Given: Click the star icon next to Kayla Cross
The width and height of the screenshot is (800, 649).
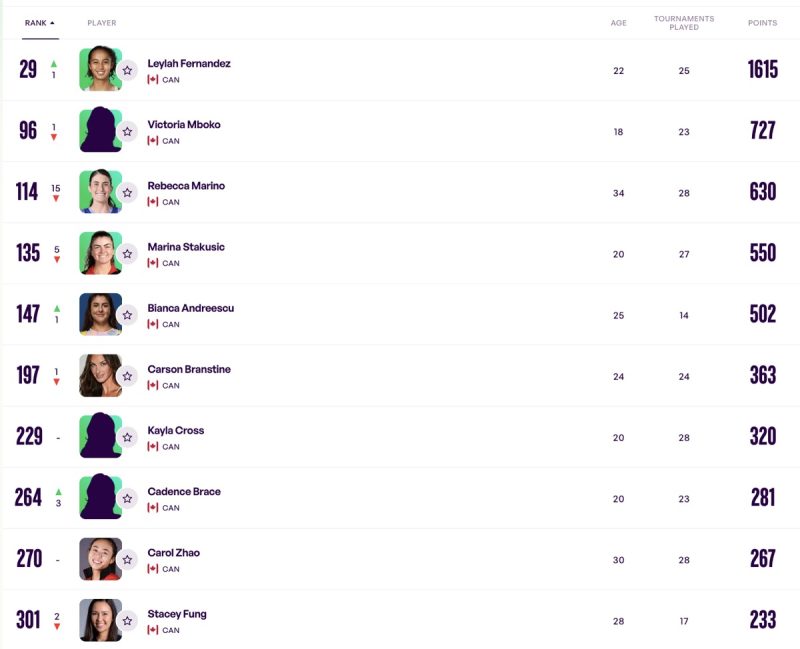Looking at the screenshot, I should [128, 437].
